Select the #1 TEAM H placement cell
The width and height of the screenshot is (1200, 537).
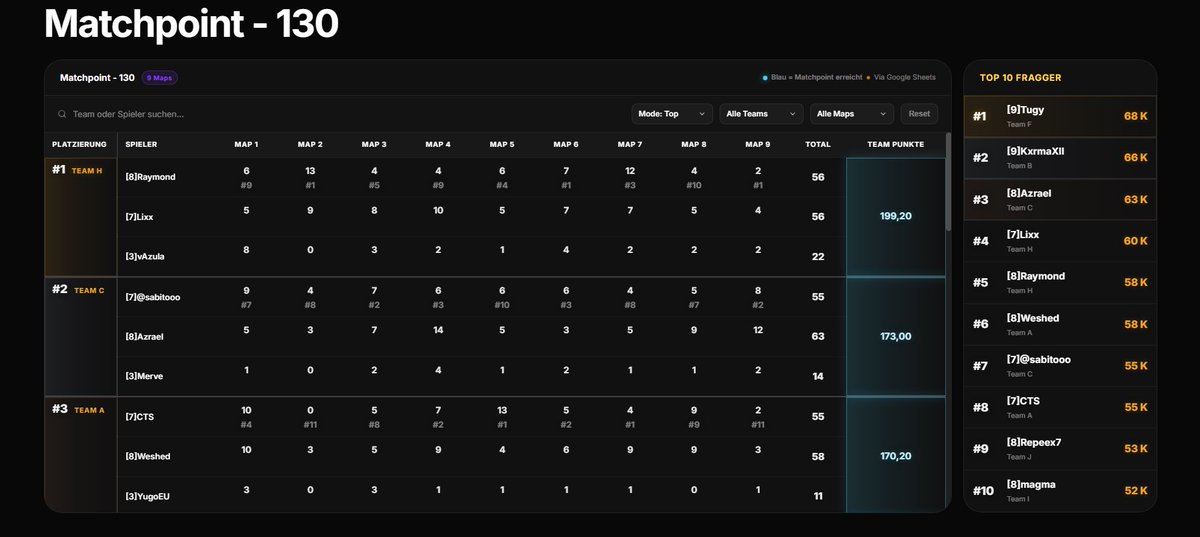(x=81, y=216)
